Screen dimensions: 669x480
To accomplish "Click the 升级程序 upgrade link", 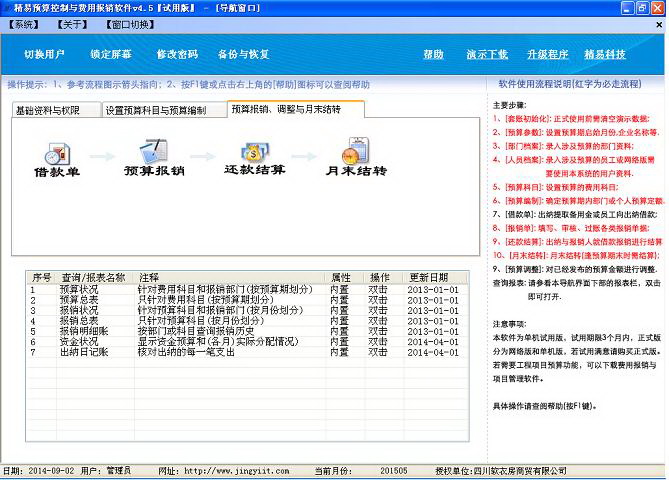I will click(547, 54).
